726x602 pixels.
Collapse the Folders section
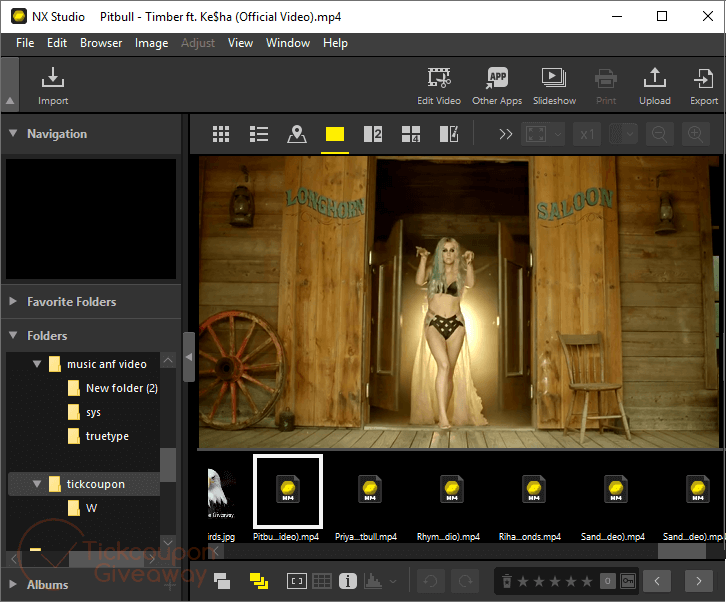pyautogui.click(x=13, y=335)
